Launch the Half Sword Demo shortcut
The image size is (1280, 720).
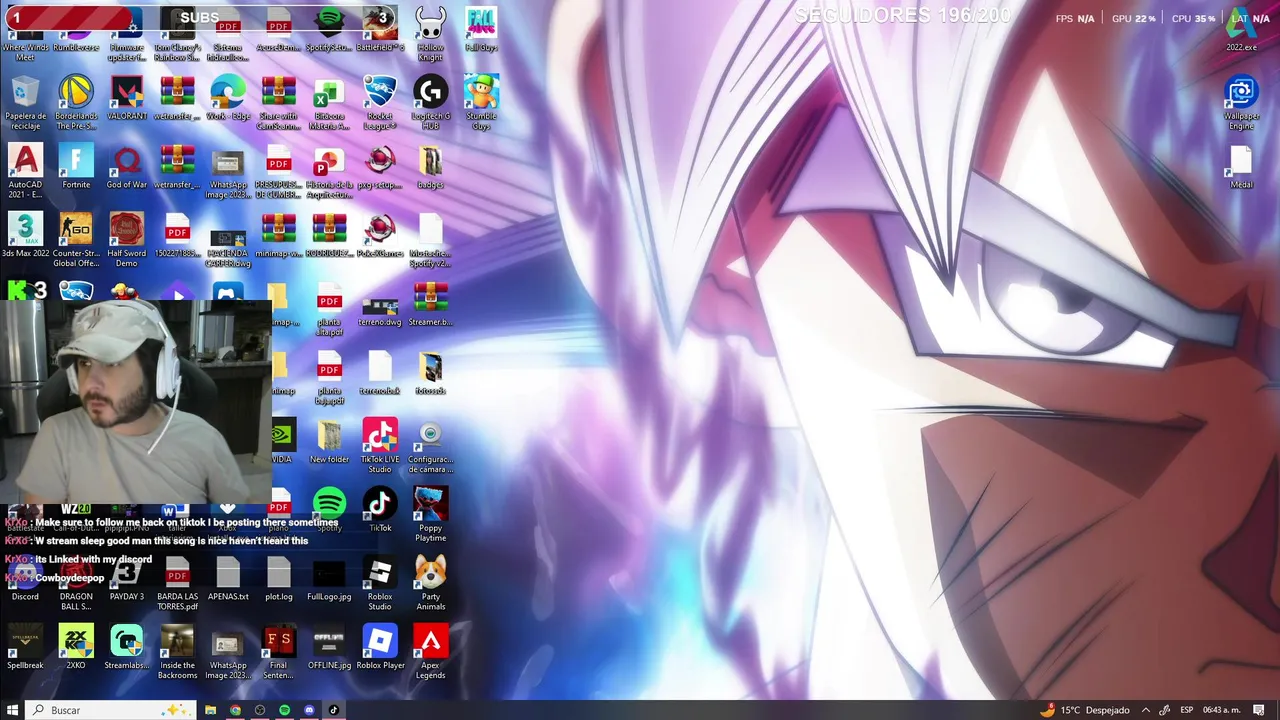[126, 240]
